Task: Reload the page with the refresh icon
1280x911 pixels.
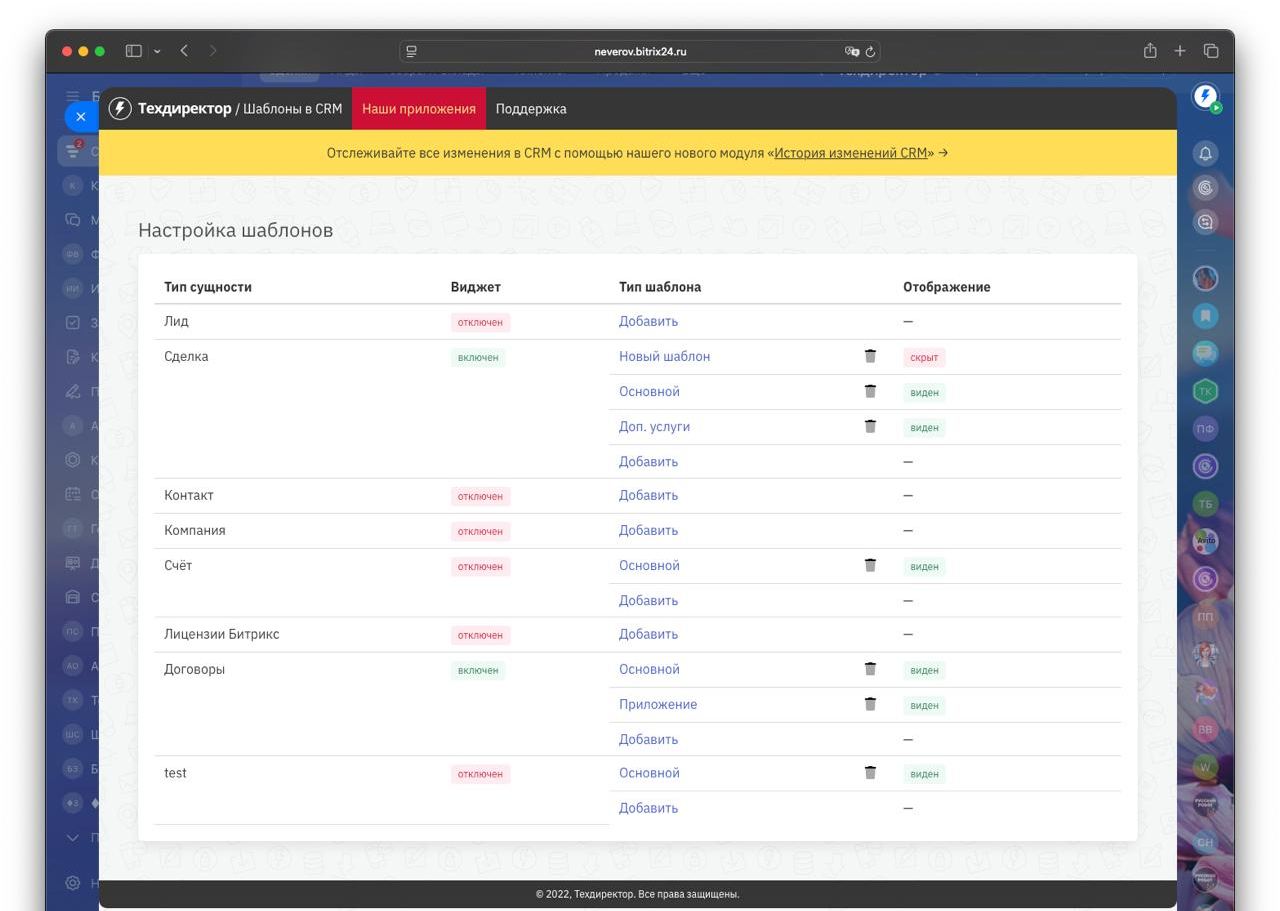Action: click(x=871, y=52)
